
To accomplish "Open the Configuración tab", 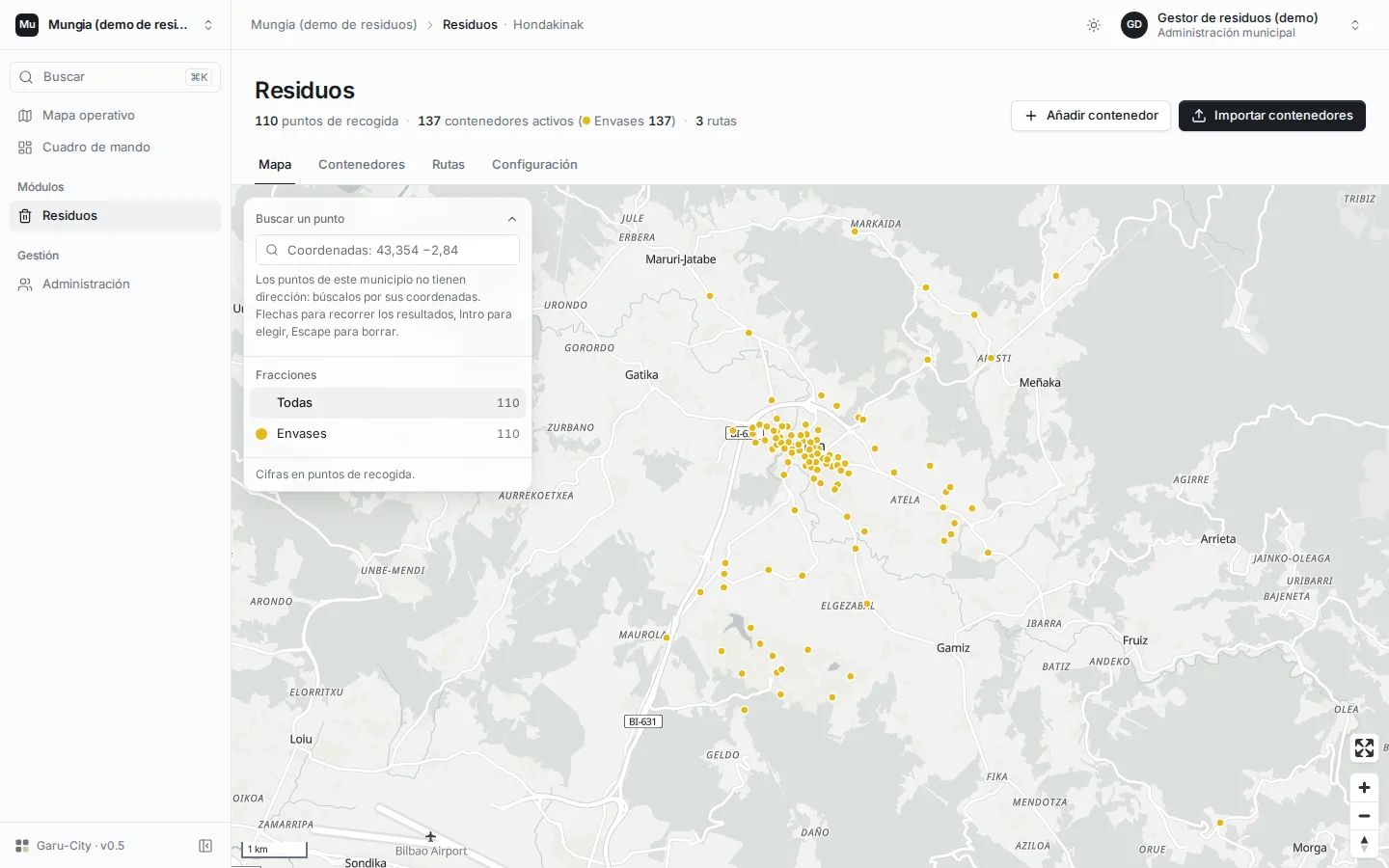I will pyautogui.click(x=534, y=165).
